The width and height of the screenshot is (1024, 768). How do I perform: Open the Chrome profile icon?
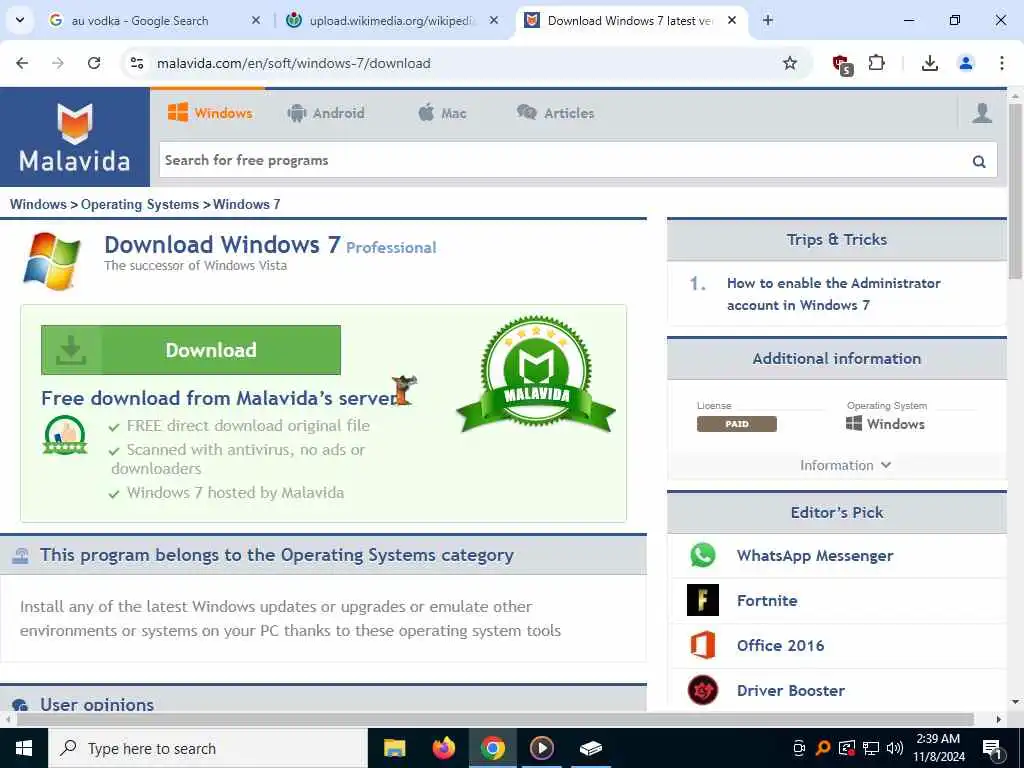click(965, 63)
